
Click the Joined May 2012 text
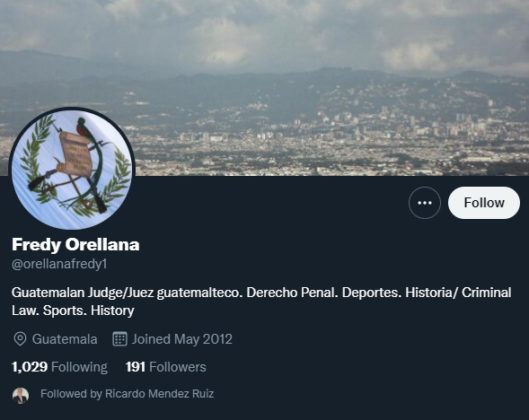[182, 339]
